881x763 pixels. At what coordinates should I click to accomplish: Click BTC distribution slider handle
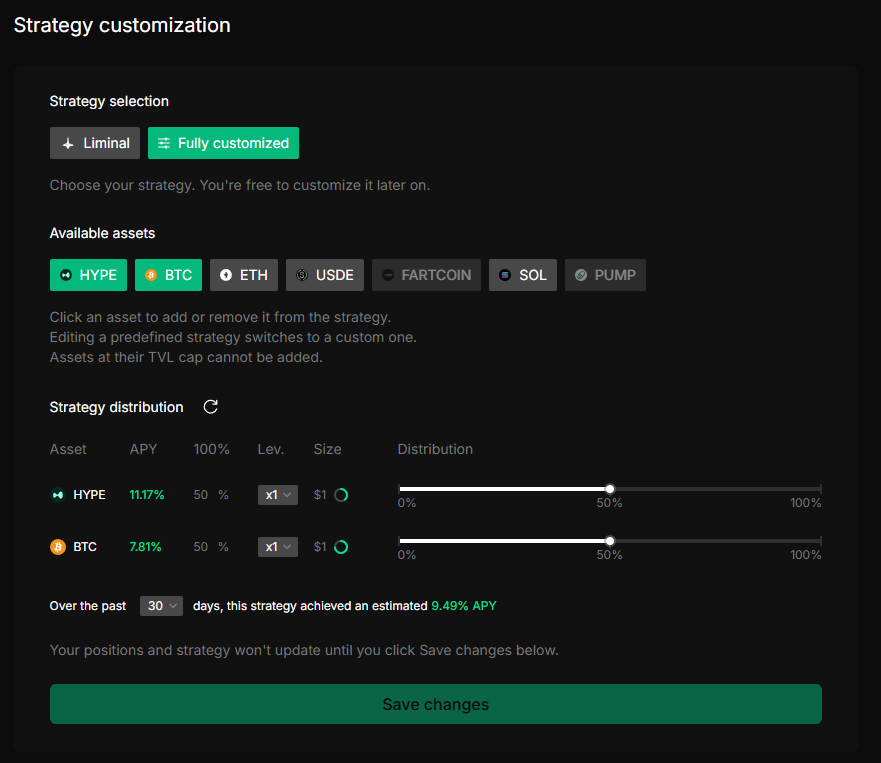pyautogui.click(x=610, y=541)
